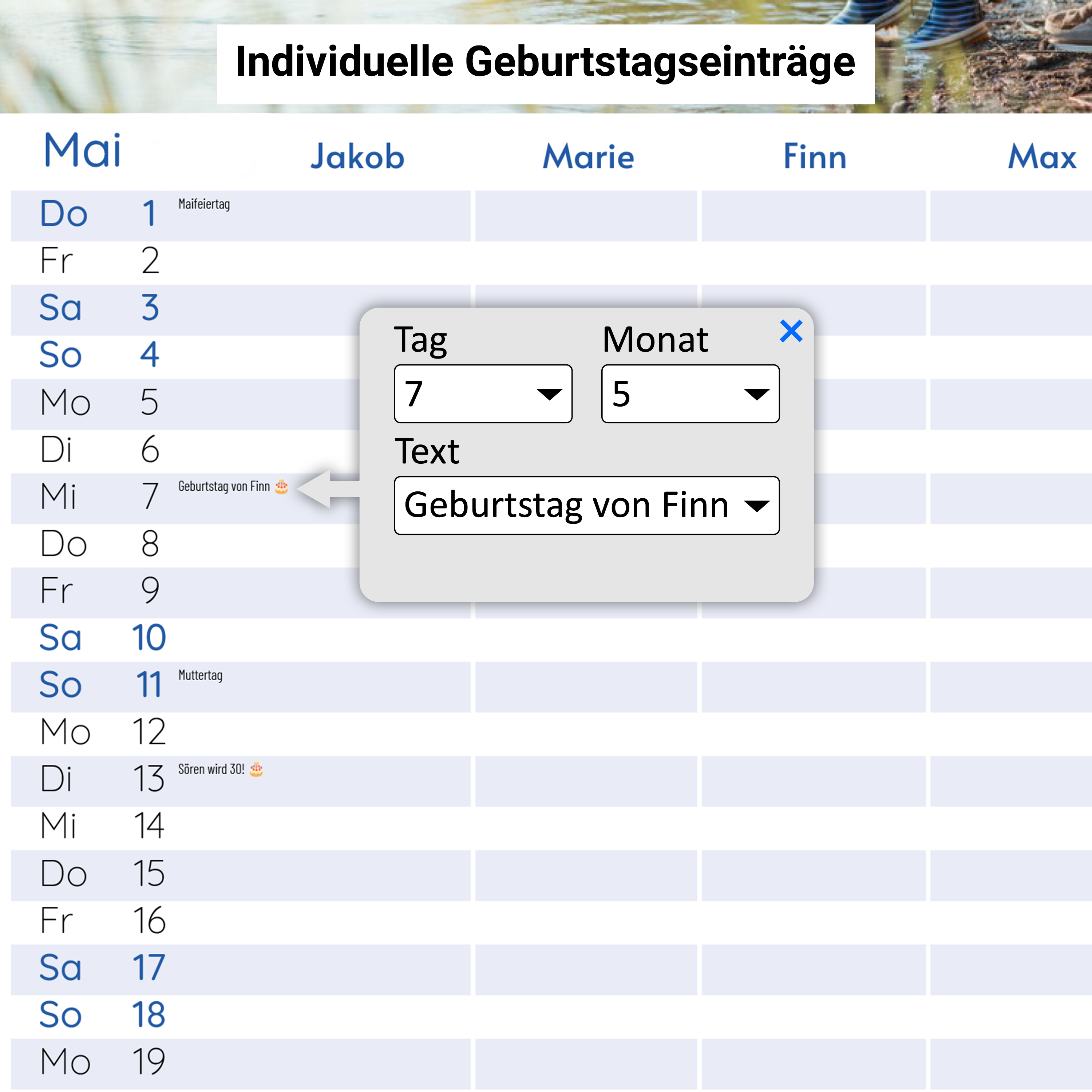Screen dimensions: 1092x1092
Task: Click the Mai month label
Action: pos(83,150)
